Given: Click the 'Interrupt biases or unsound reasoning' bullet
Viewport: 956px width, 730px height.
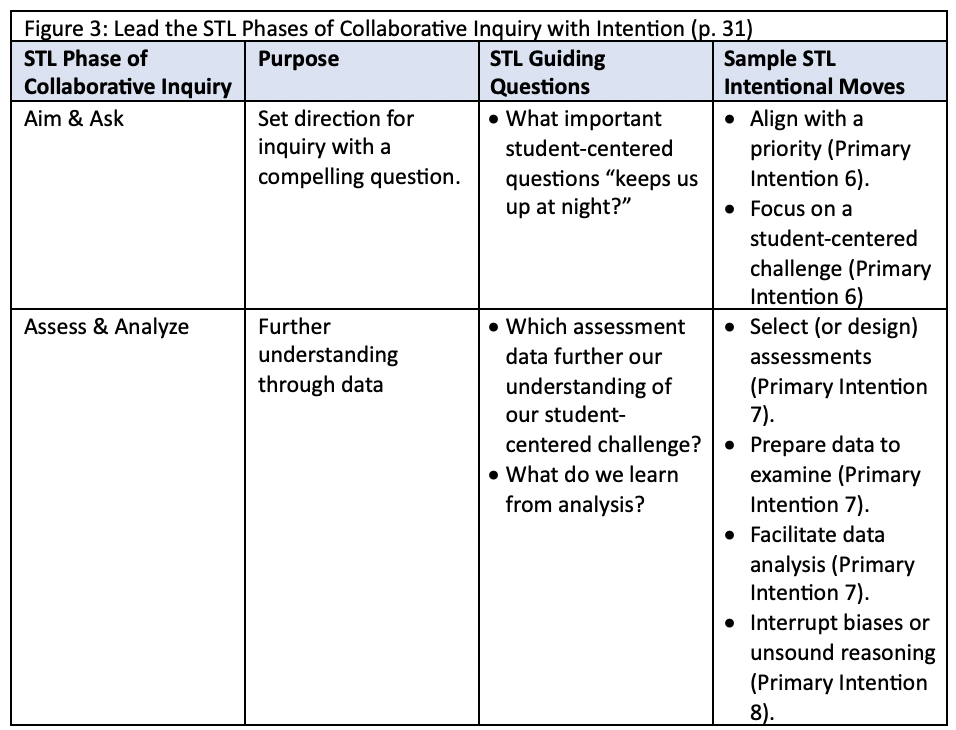Looking at the screenshot, I should click(x=830, y=667).
